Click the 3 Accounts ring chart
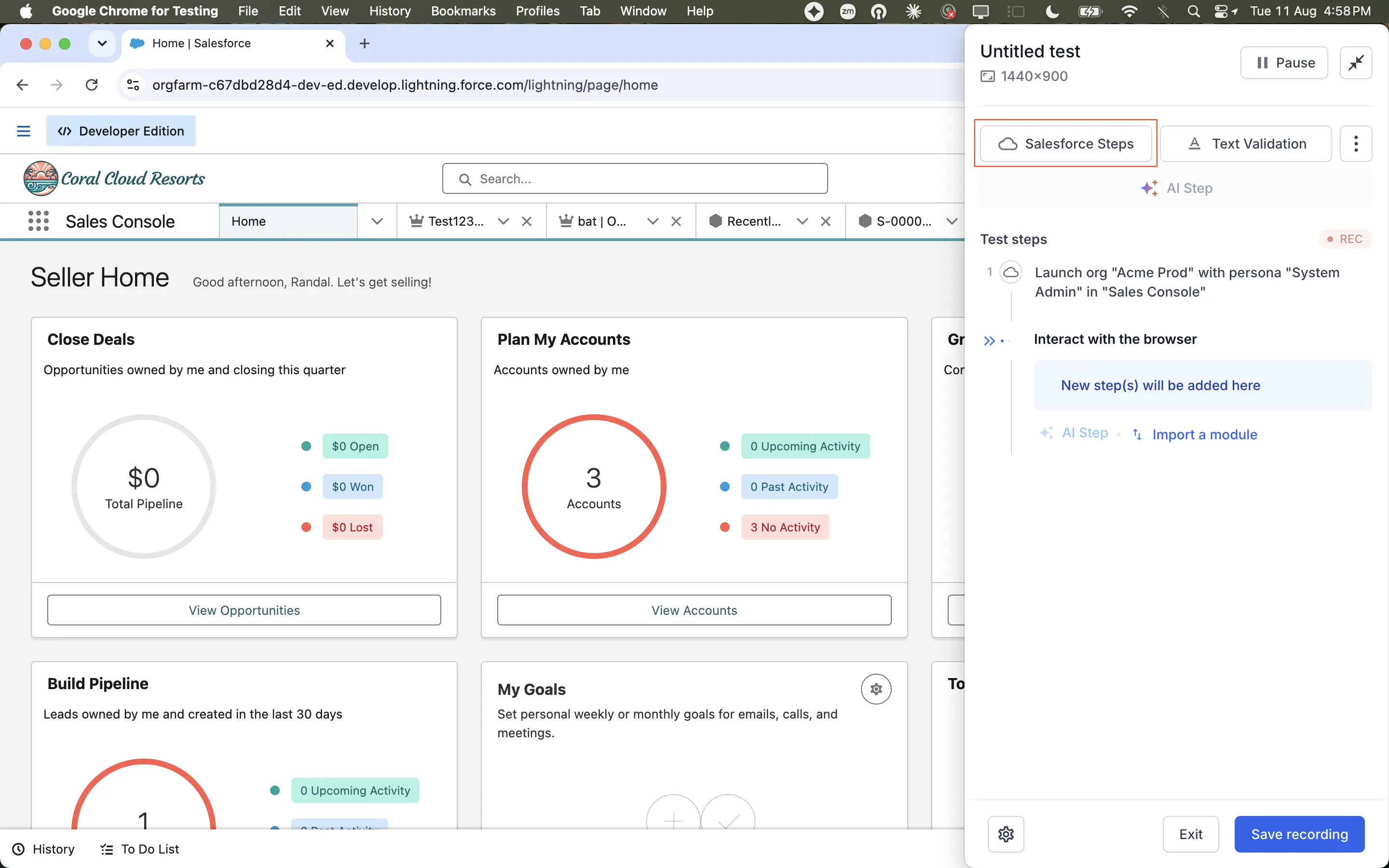The image size is (1389, 868). click(594, 487)
